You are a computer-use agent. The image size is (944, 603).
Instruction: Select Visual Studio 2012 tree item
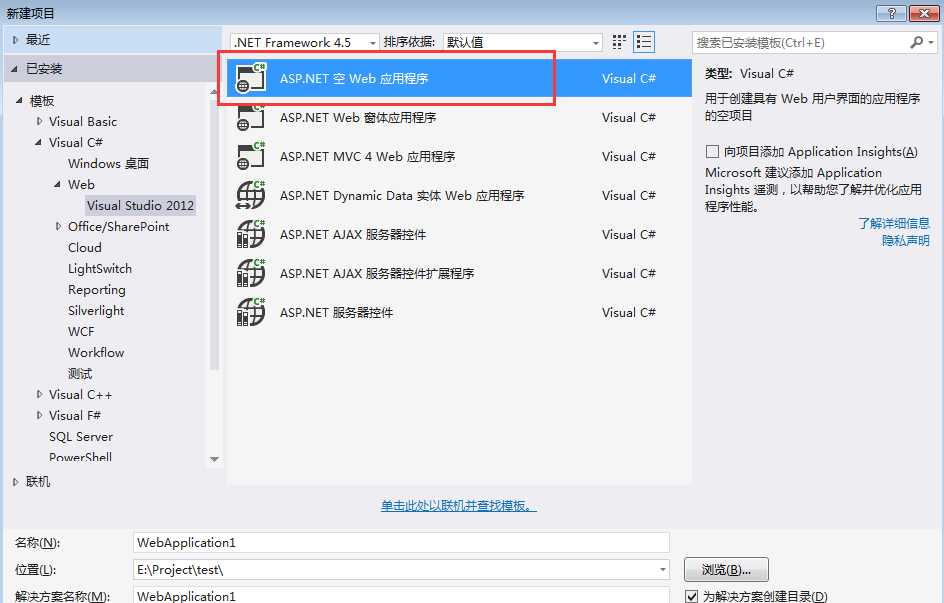pos(140,206)
